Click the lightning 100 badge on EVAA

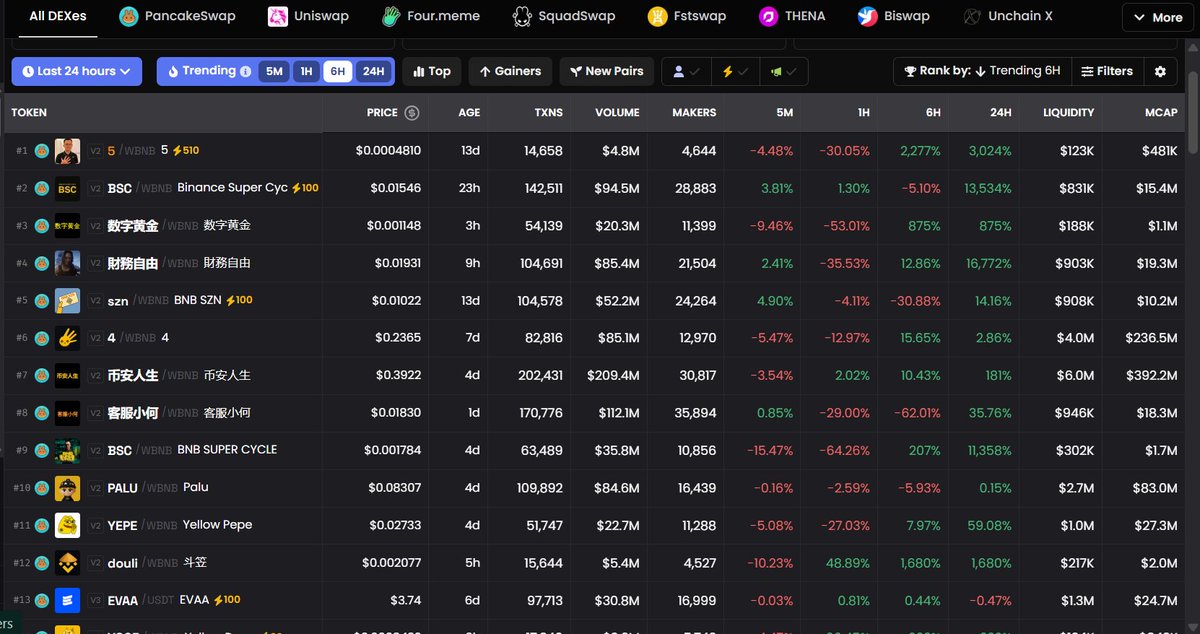click(227, 600)
